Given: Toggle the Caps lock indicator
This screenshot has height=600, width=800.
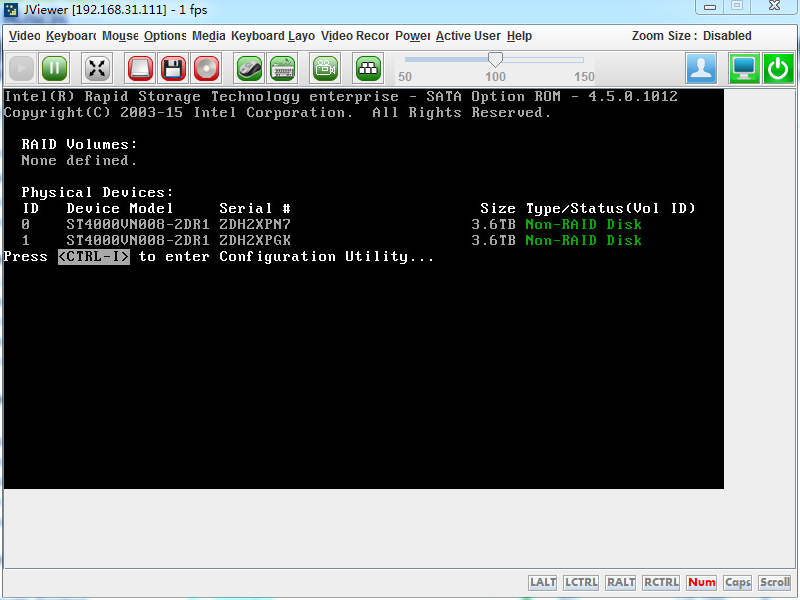Looking at the screenshot, I should (x=738, y=582).
